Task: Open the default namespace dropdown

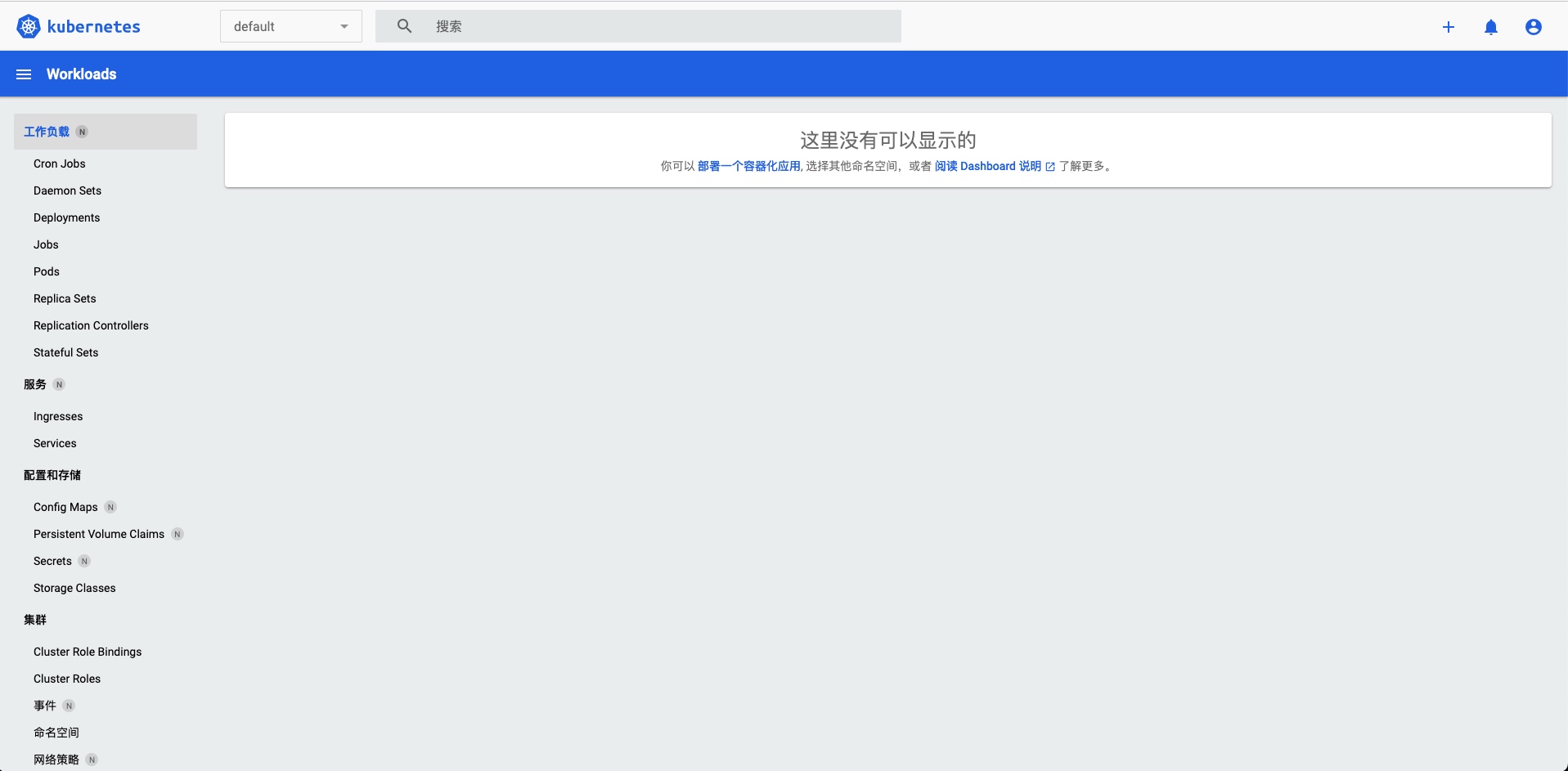Action: (x=290, y=26)
